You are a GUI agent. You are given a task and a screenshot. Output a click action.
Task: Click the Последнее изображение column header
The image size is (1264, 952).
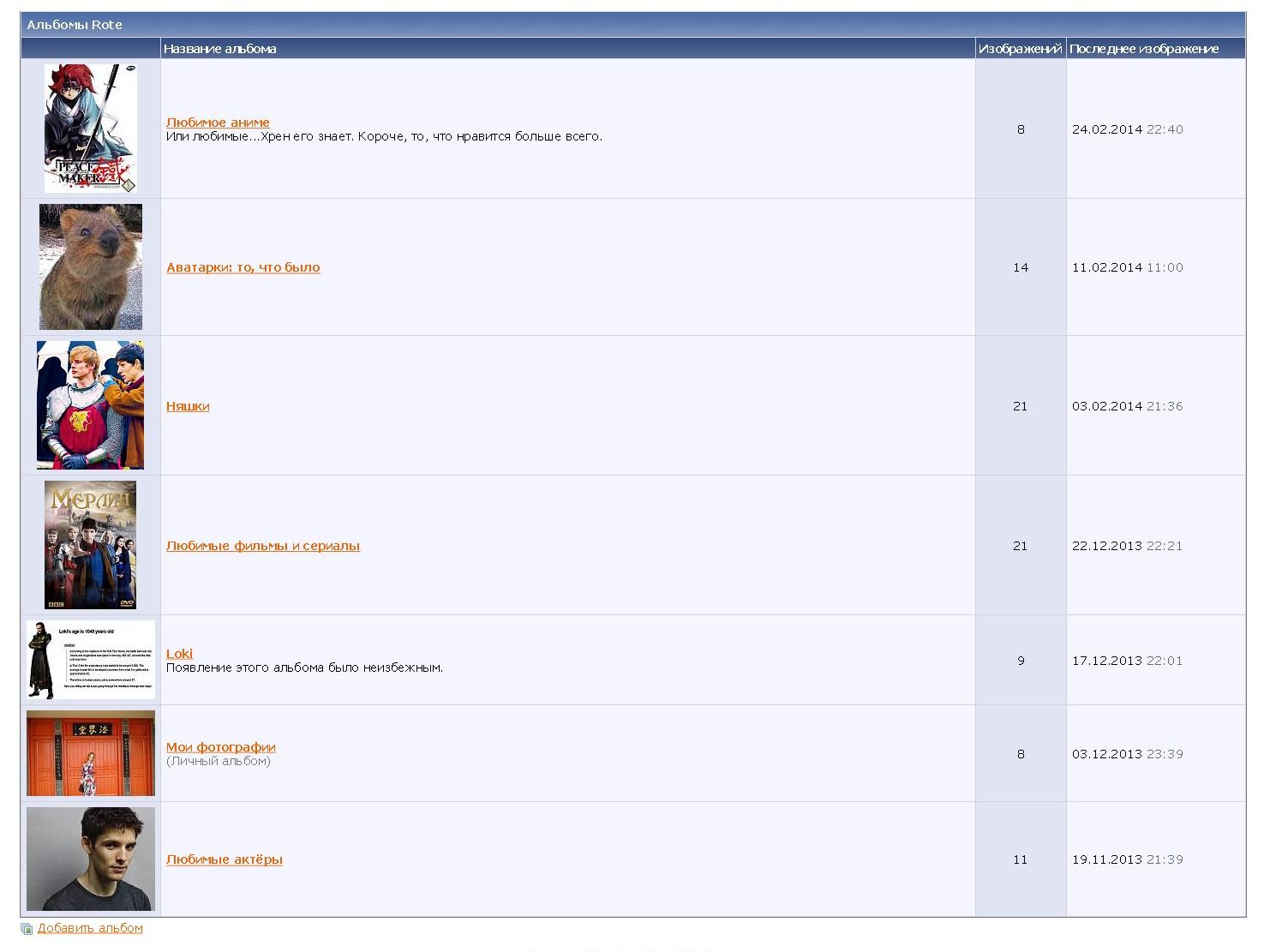tap(1144, 49)
